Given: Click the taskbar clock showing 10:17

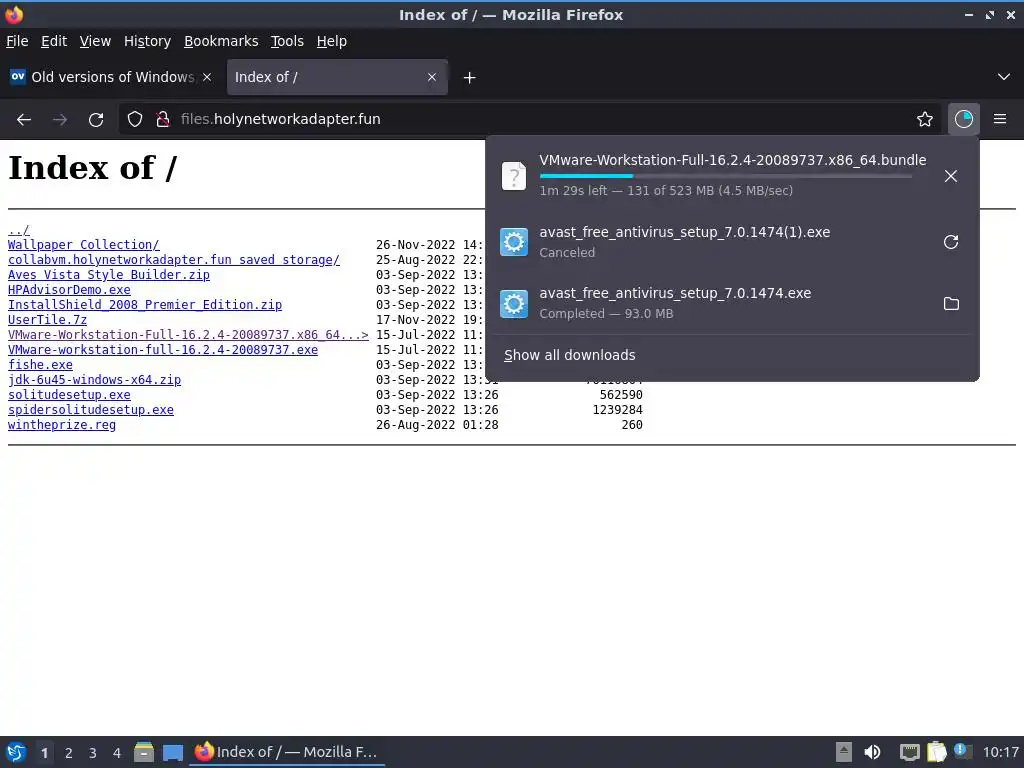Looking at the screenshot, I should (x=1000, y=752).
